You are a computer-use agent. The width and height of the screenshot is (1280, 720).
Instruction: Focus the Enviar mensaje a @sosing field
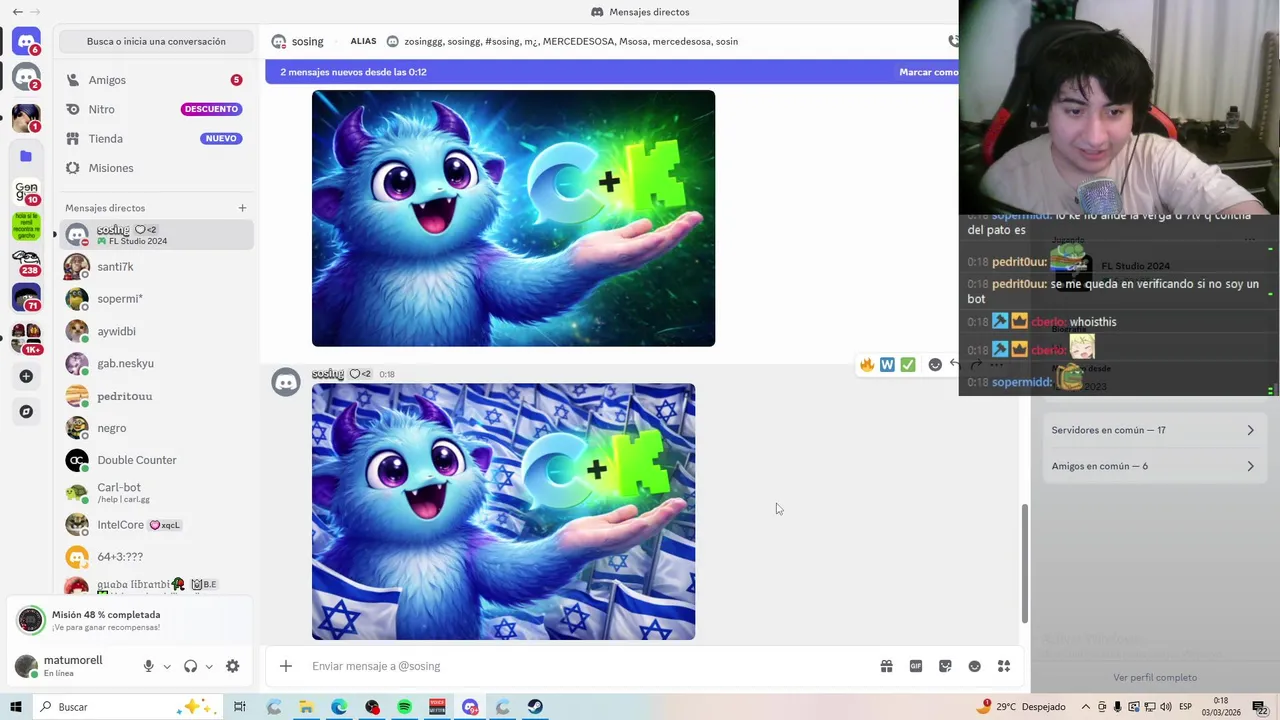click(x=590, y=666)
